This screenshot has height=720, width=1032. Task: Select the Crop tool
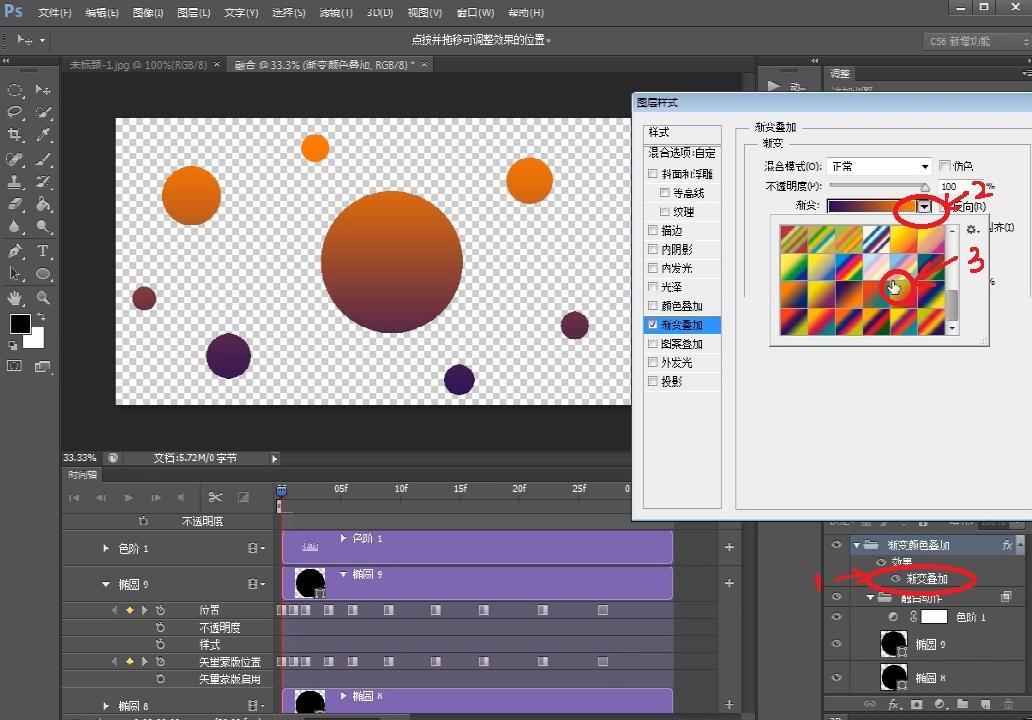click(15, 135)
